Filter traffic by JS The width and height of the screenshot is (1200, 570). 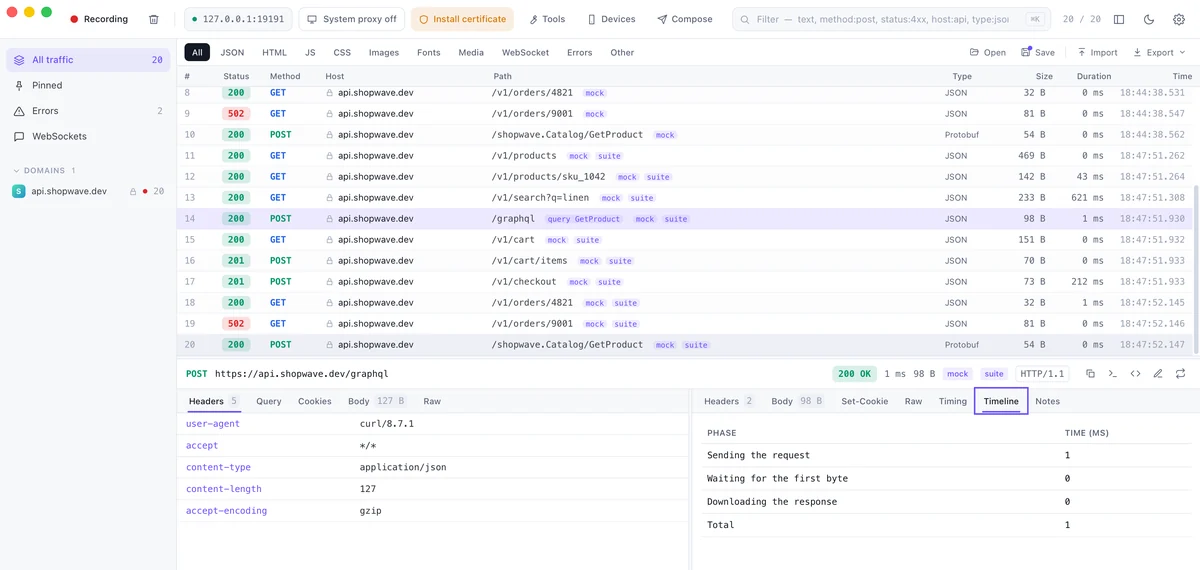click(x=310, y=52)
